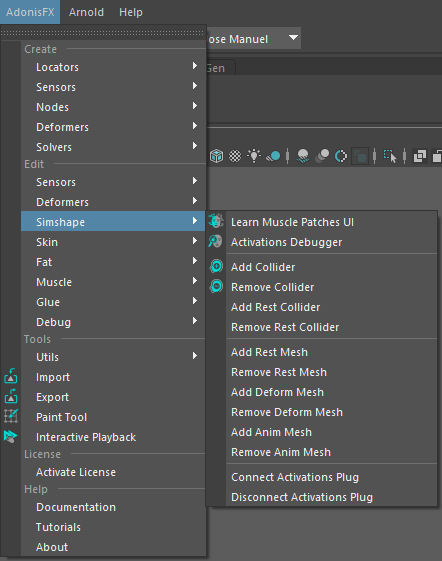The height and width of the screenshot is (561, 442).
Task: Choose Remove Anim Mesh
Action: (x=322, y=453)
